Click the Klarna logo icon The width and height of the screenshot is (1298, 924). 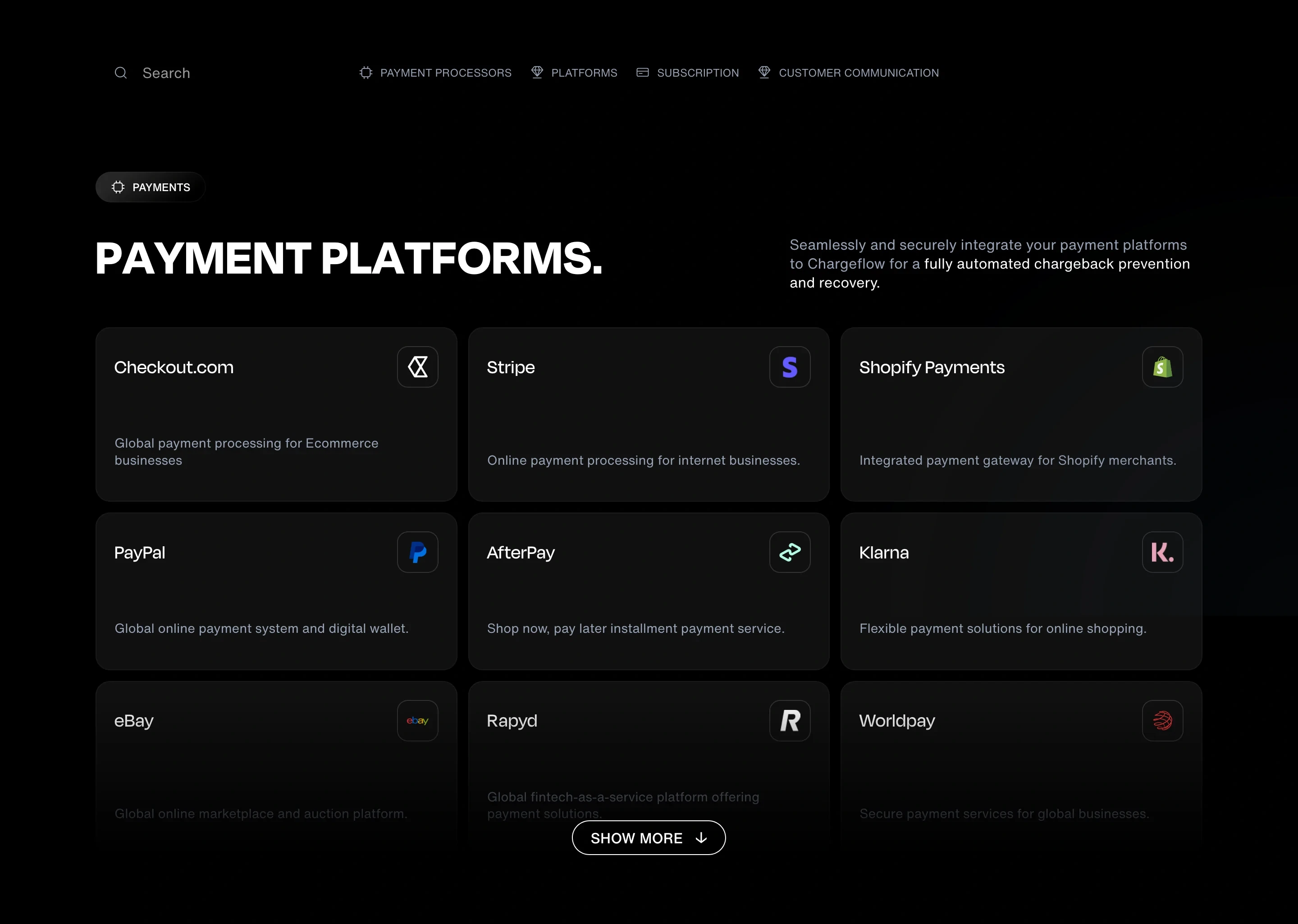[x=1162, y=552]
